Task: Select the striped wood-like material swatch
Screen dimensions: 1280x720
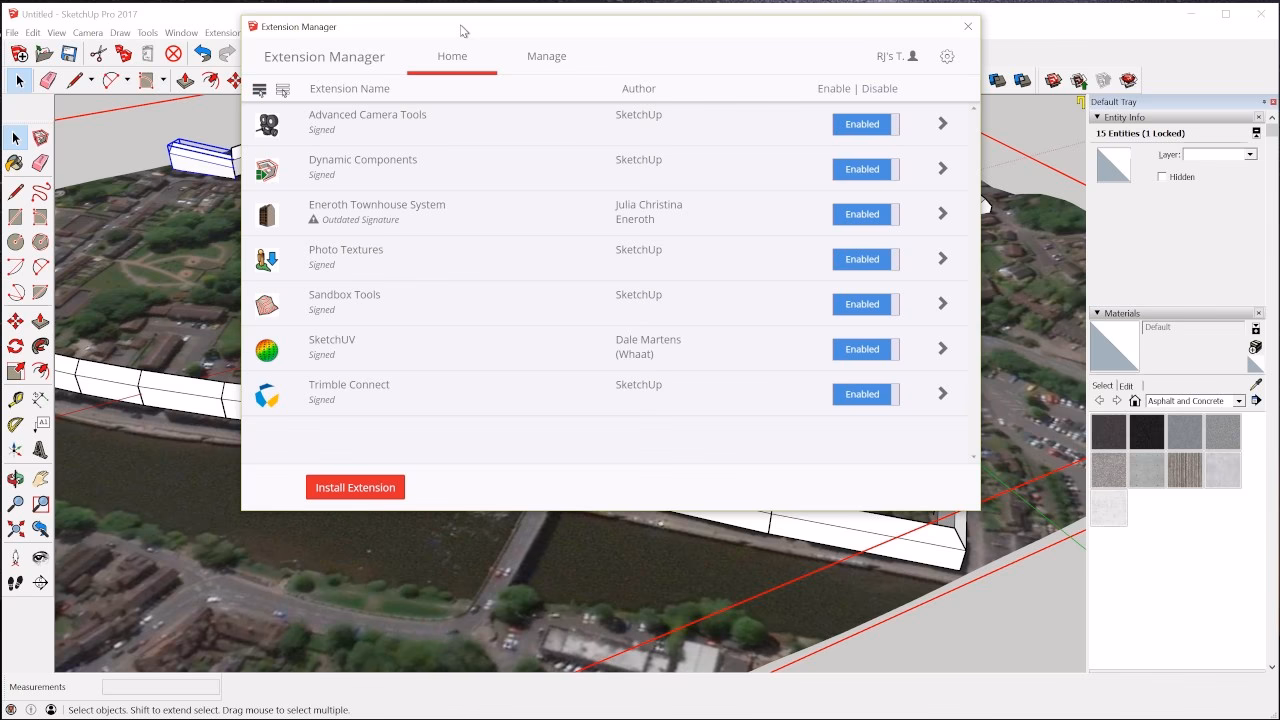Action: point(1185,470)
